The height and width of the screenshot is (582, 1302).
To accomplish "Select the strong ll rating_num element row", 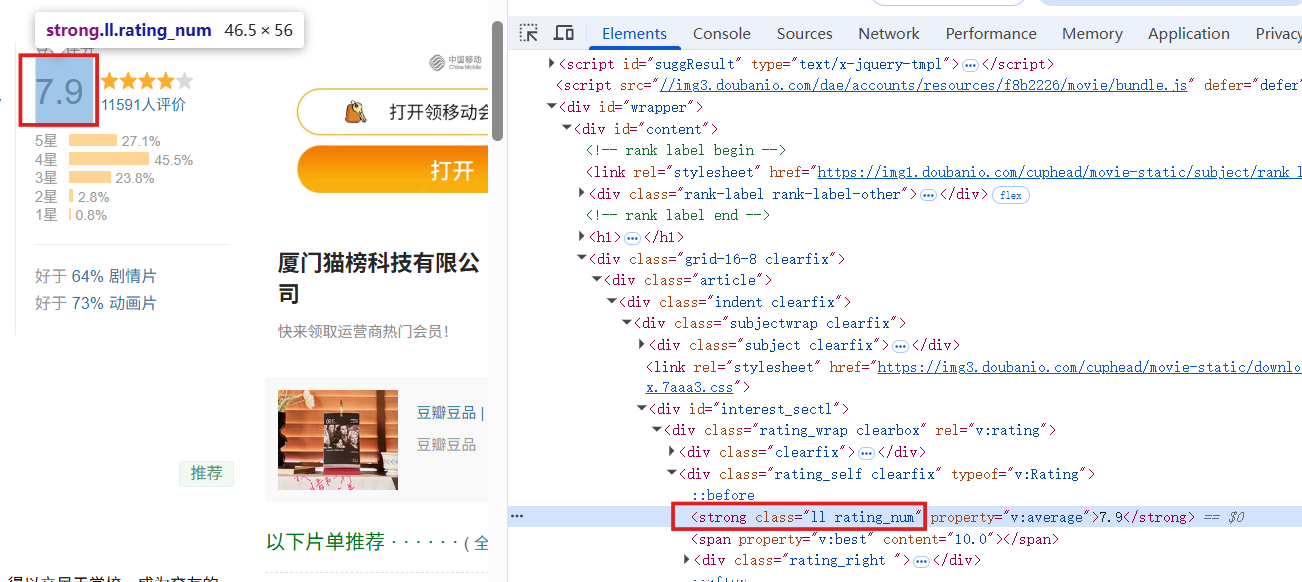I will pyautogui.click(x=905, y=517).
